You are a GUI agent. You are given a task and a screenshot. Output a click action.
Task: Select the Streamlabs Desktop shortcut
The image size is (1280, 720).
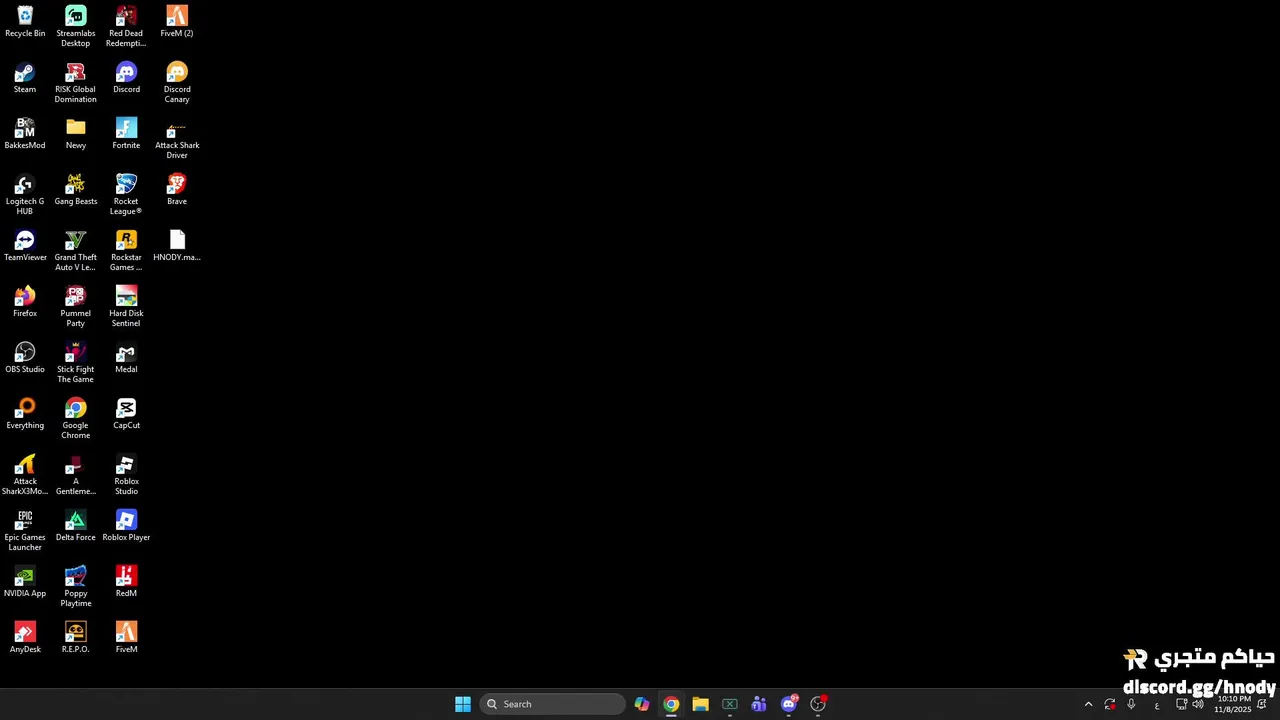pyautogui.click(x=75, y=26)
